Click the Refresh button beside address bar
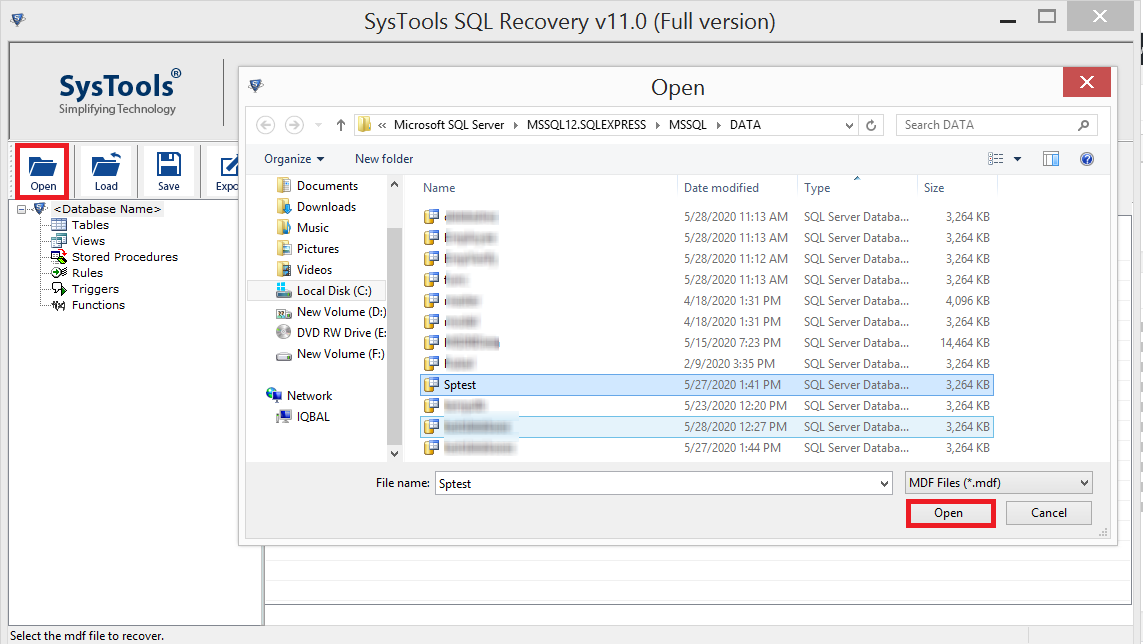Screen dimensions: 1143x644 click(871, 125)
